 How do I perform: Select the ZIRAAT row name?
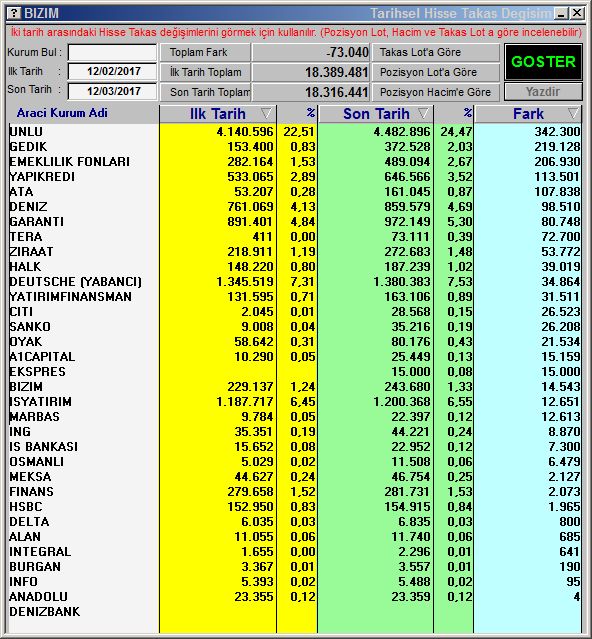coord(31,251)
